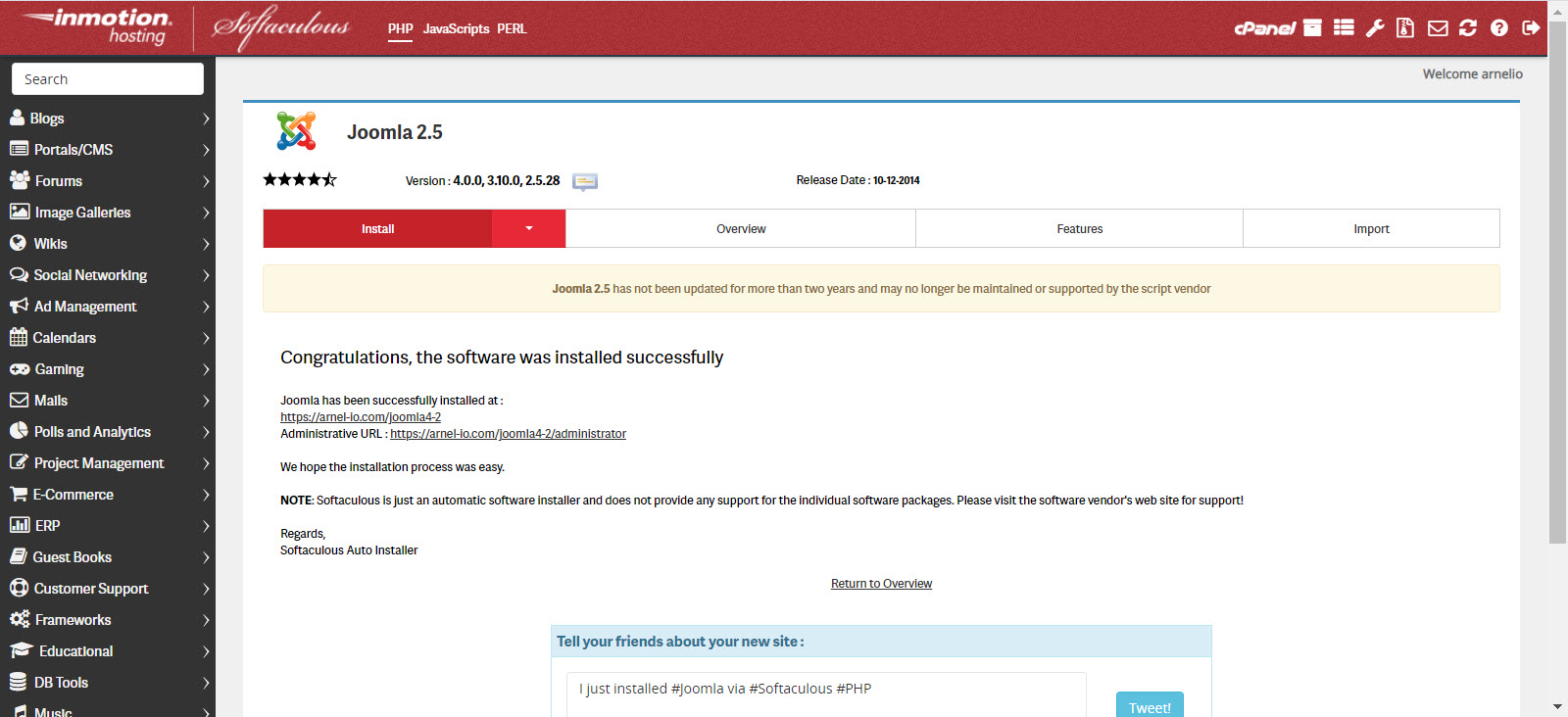Screen dimensions: 1568x717
Task: Click the 'Welcome arnelio' text
Action: tap(1473, 73)
